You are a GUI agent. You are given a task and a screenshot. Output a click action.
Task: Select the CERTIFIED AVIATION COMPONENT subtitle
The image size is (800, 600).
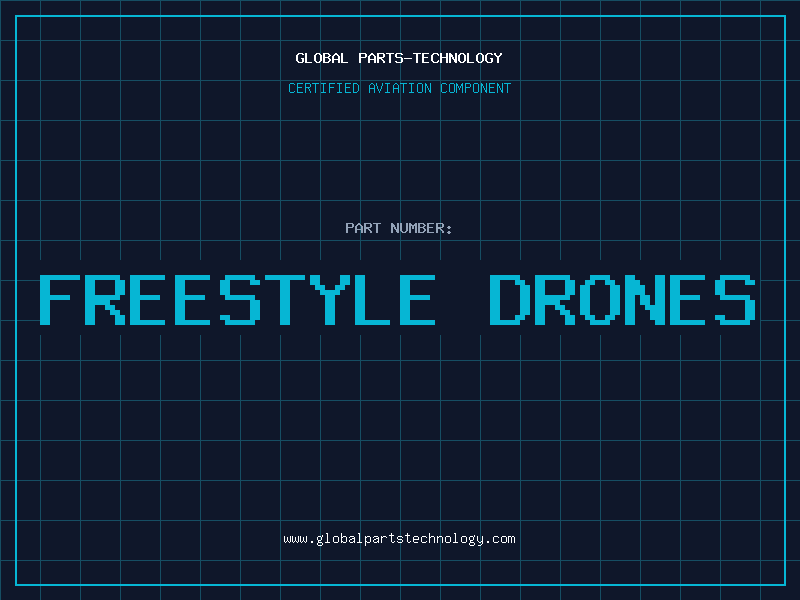tap(399, 88)
